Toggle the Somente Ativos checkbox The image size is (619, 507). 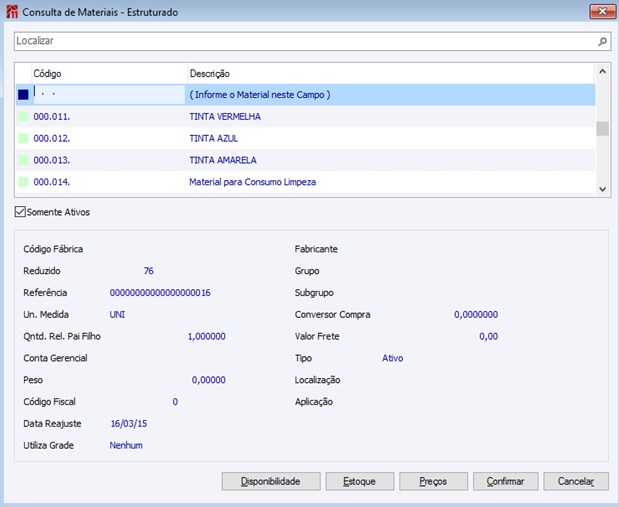pyautogui.click(x=20, y=212)
